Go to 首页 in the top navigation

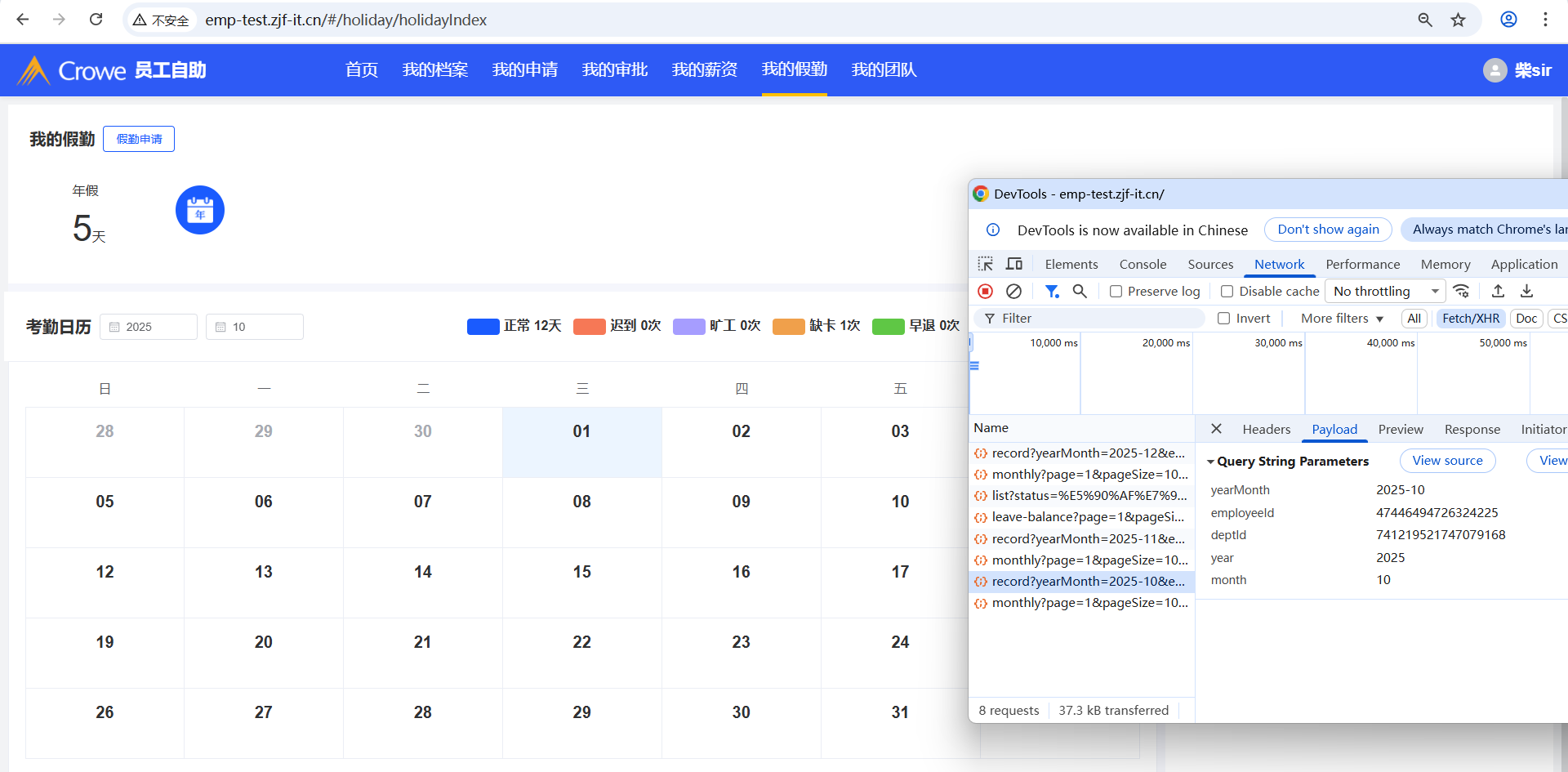(x=362, y=70)
